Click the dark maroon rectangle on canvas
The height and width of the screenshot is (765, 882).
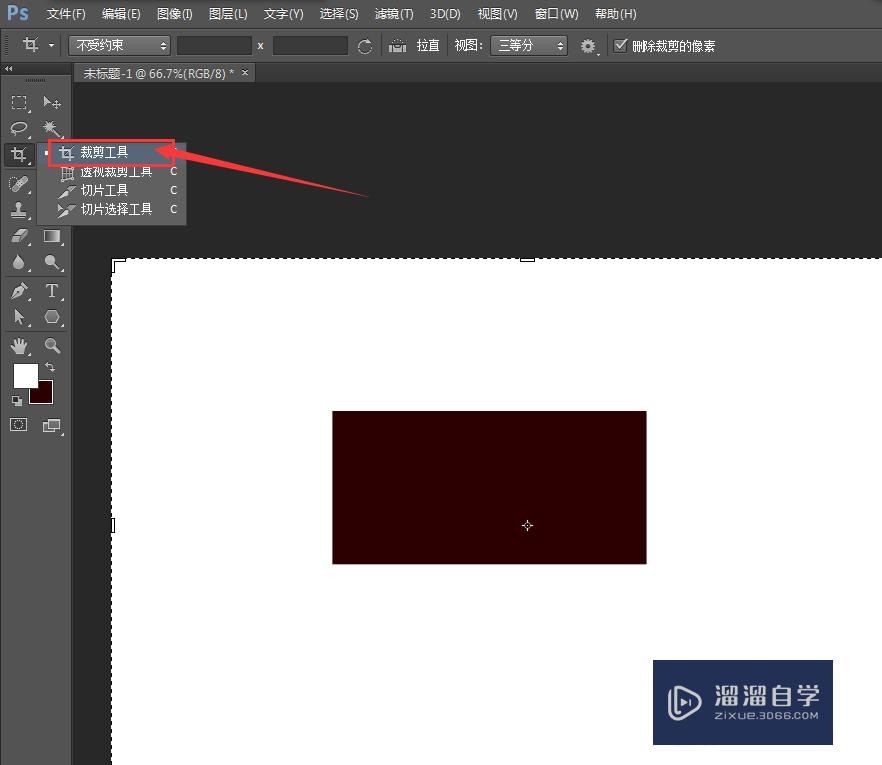[x=489, y=487]
